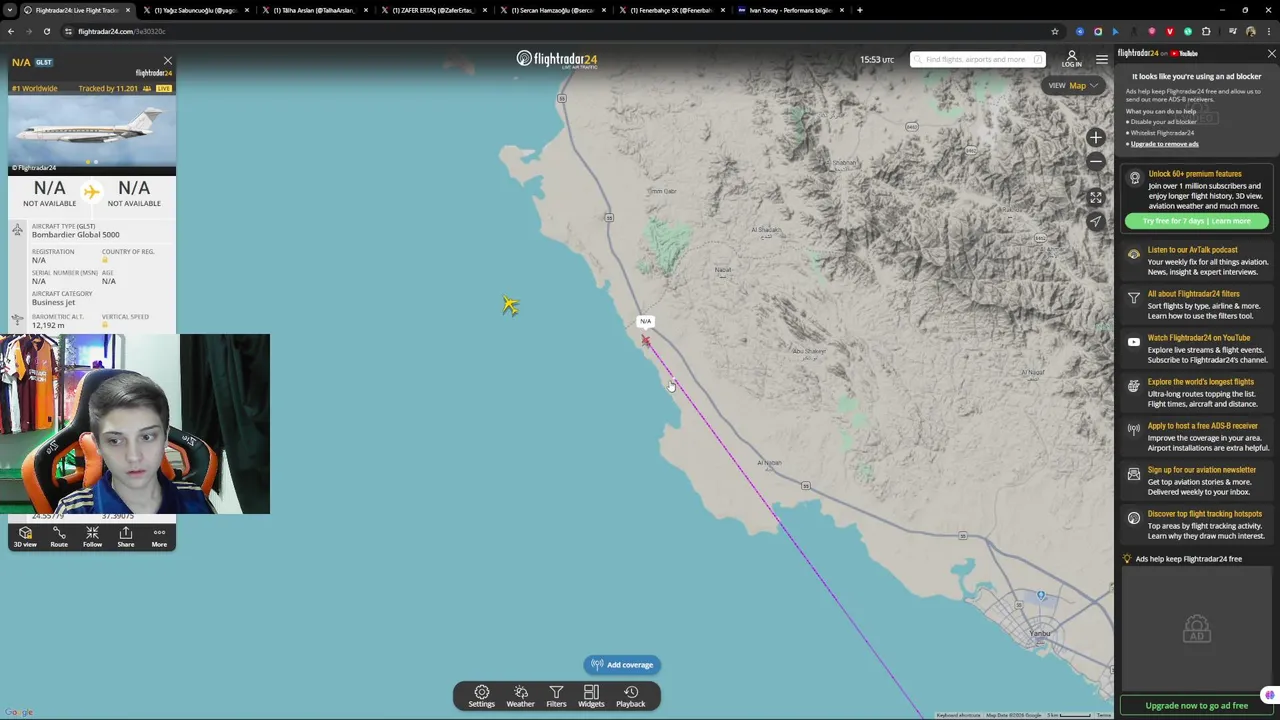Open the browser profile avatar

[1250, 31]
